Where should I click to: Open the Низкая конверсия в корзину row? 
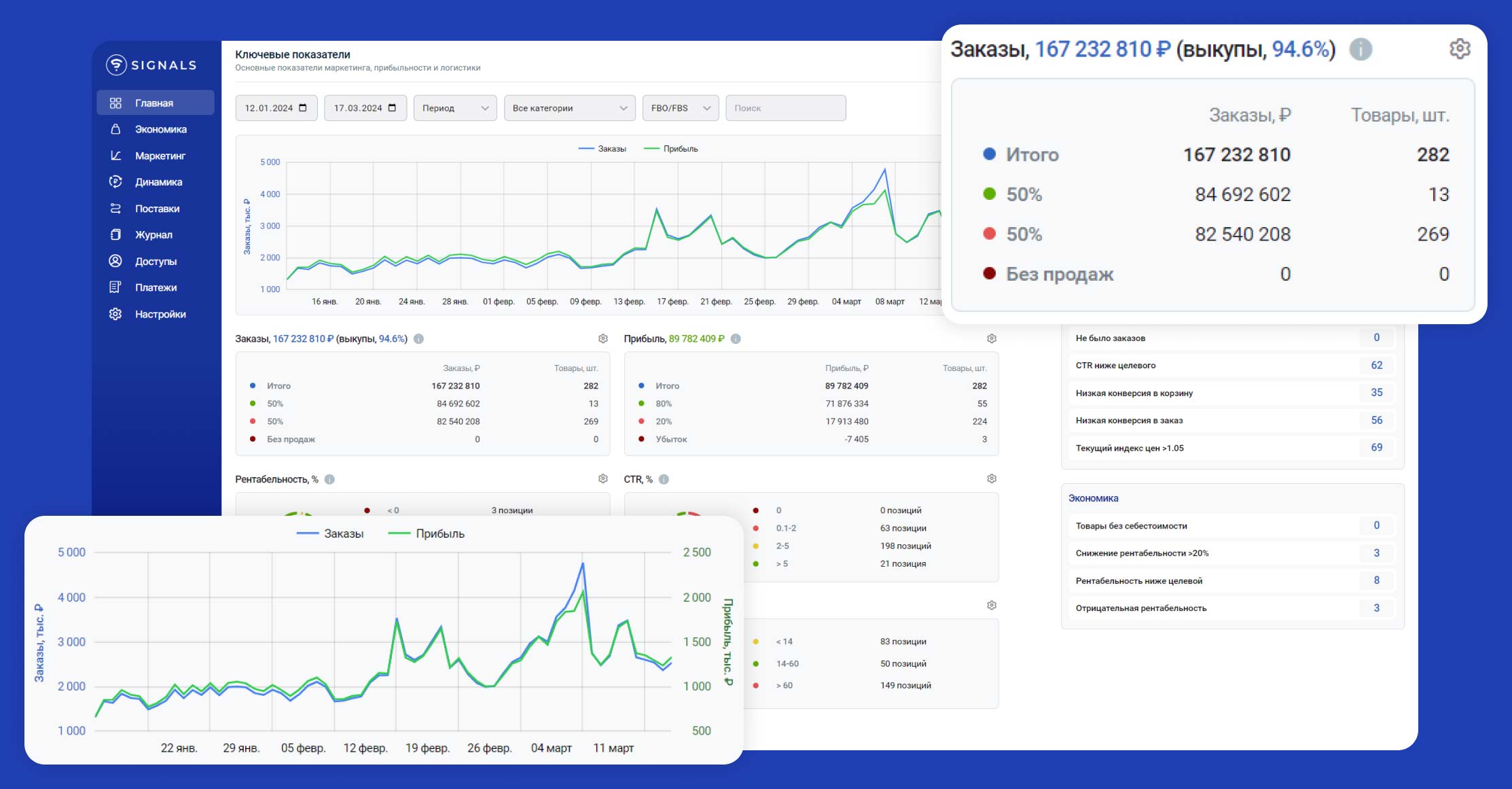coord(1232,393)
